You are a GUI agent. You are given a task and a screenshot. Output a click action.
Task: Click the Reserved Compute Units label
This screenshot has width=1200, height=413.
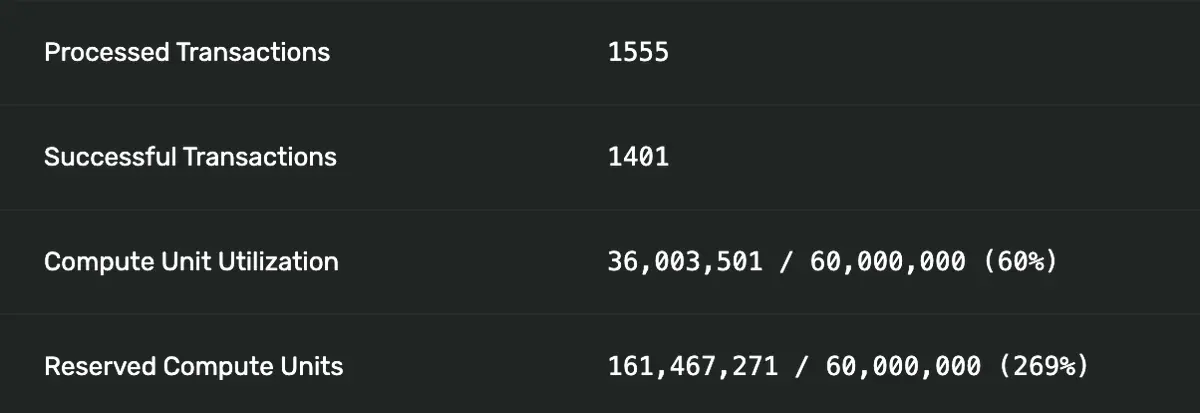click(x=193, y=367)
